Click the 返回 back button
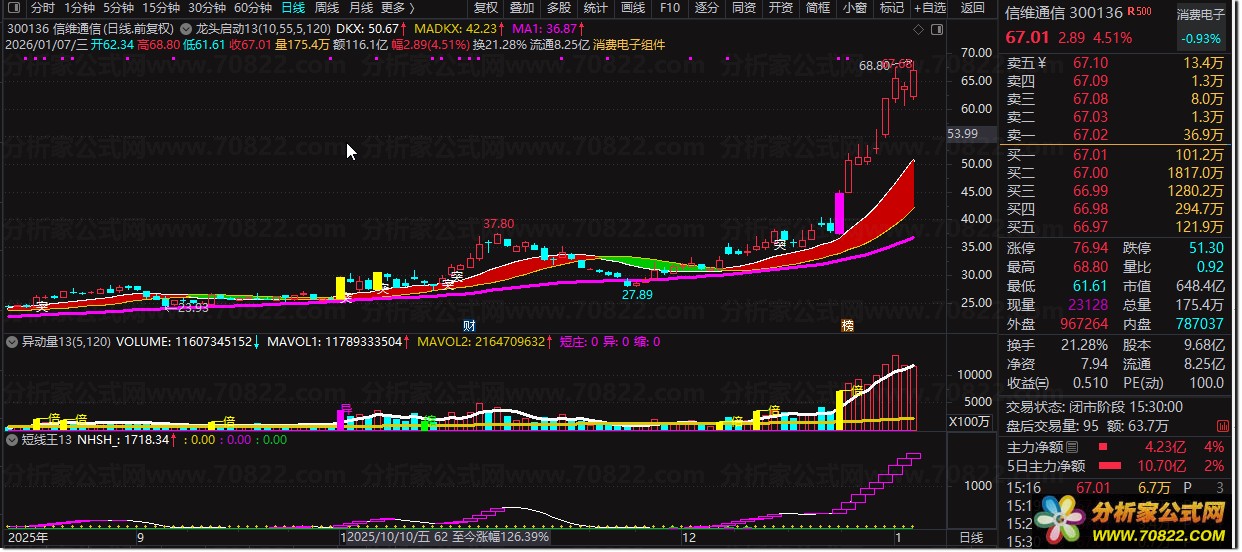This screenshot has width=1242, height=552. [972, 8]
